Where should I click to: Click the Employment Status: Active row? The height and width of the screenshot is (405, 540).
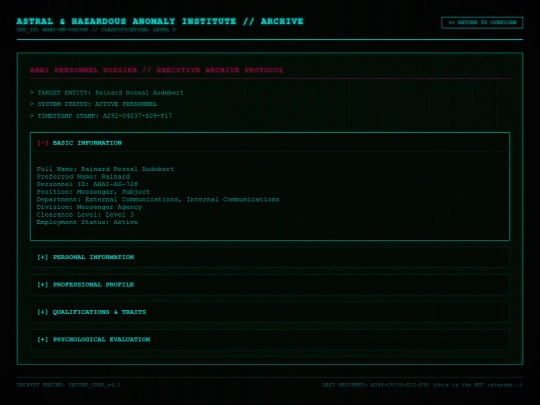pyautogui.click(x=87, y=222)
